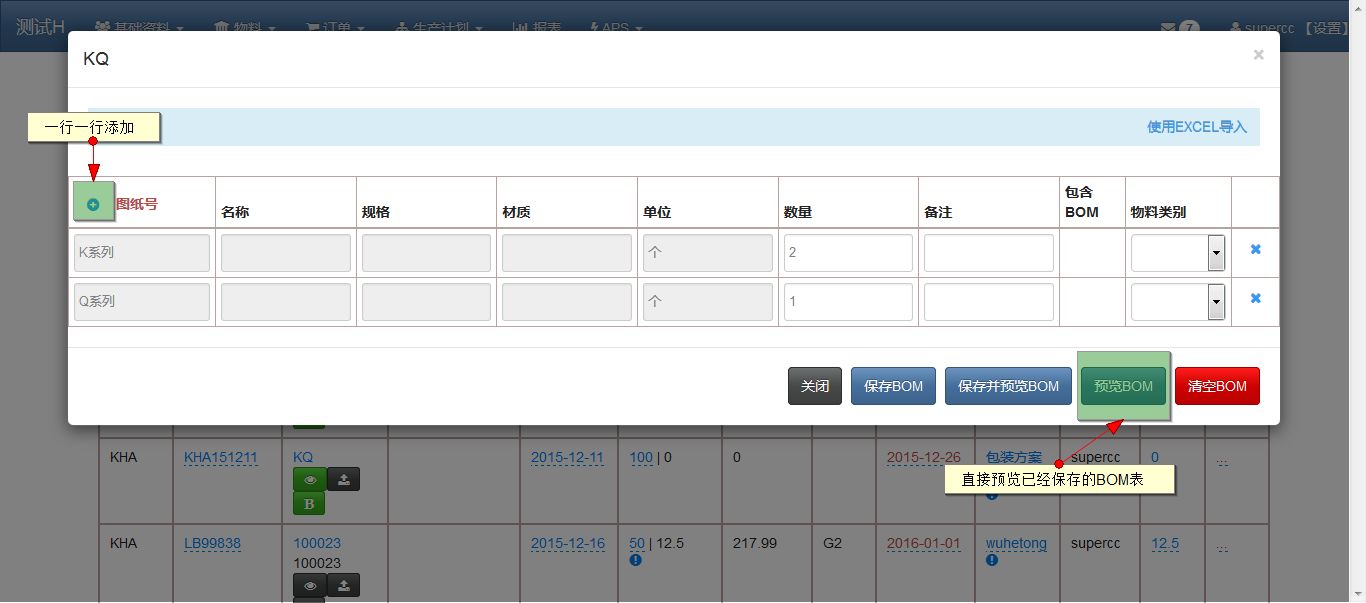Click the 使用EXCEL导入 link

click(1196, 127)
